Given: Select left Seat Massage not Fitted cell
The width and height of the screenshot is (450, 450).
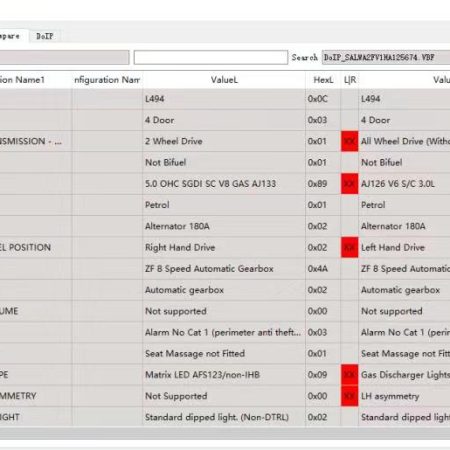Looking at the screenshot, I should tap(224, 354).
